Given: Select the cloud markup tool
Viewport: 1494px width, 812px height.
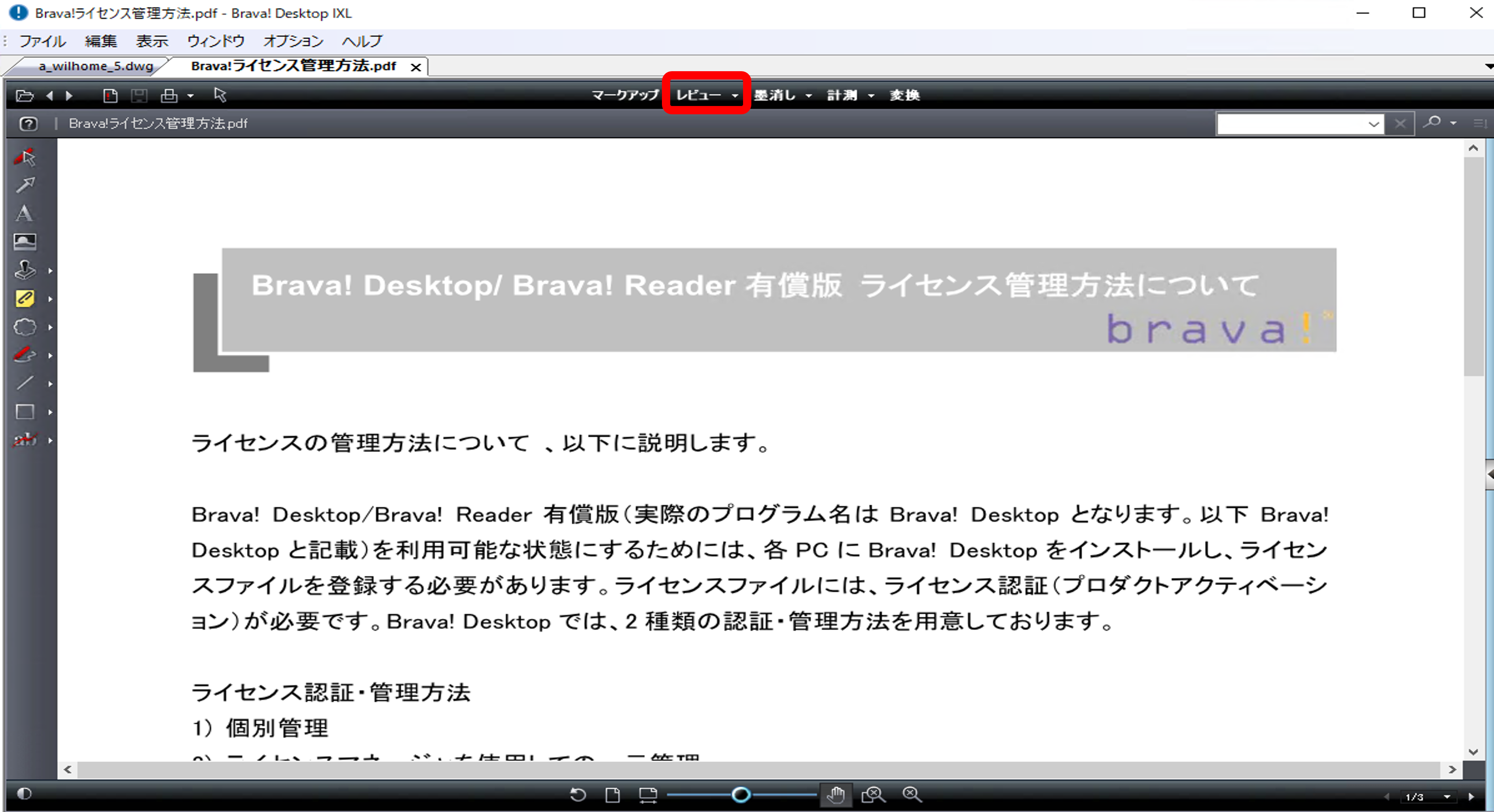Looking at the screenshot, I should (25, 327).
